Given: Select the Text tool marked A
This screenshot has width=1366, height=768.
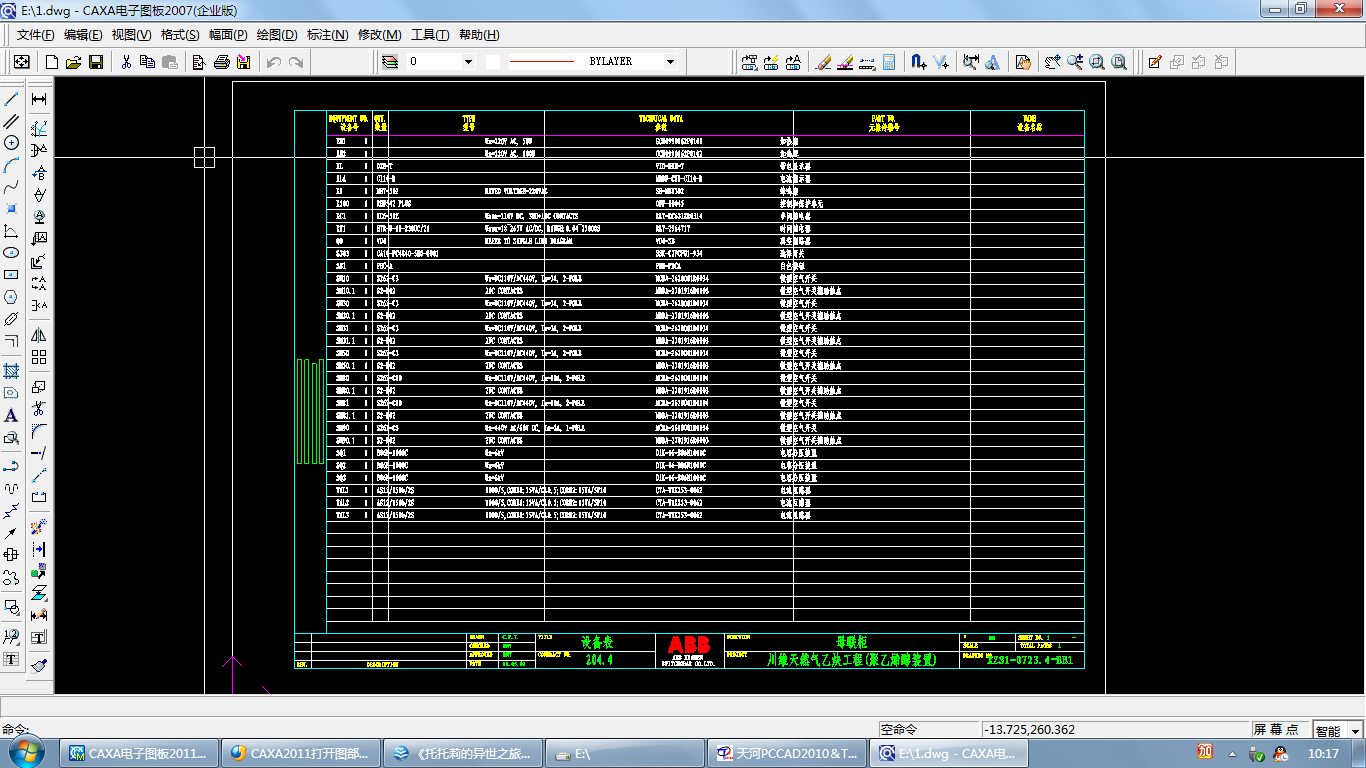Looking at the screenshot, I should click(12, 416).
